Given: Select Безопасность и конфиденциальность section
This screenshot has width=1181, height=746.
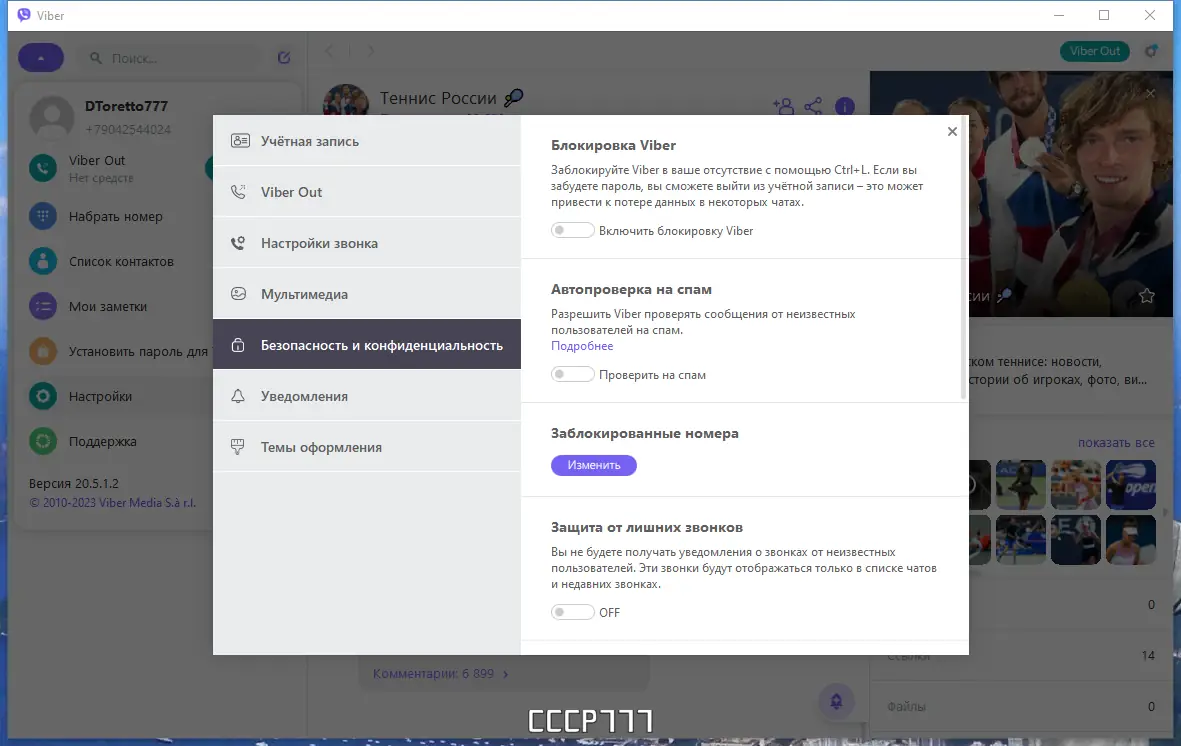Looking at the screenshot, I should coord(367,345).
